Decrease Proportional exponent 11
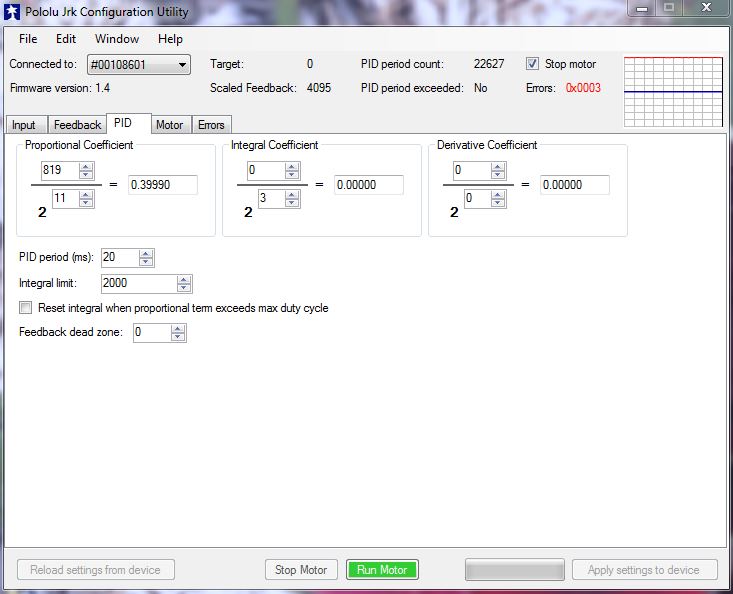Screen dimensions: 733x594 (86, 203)
